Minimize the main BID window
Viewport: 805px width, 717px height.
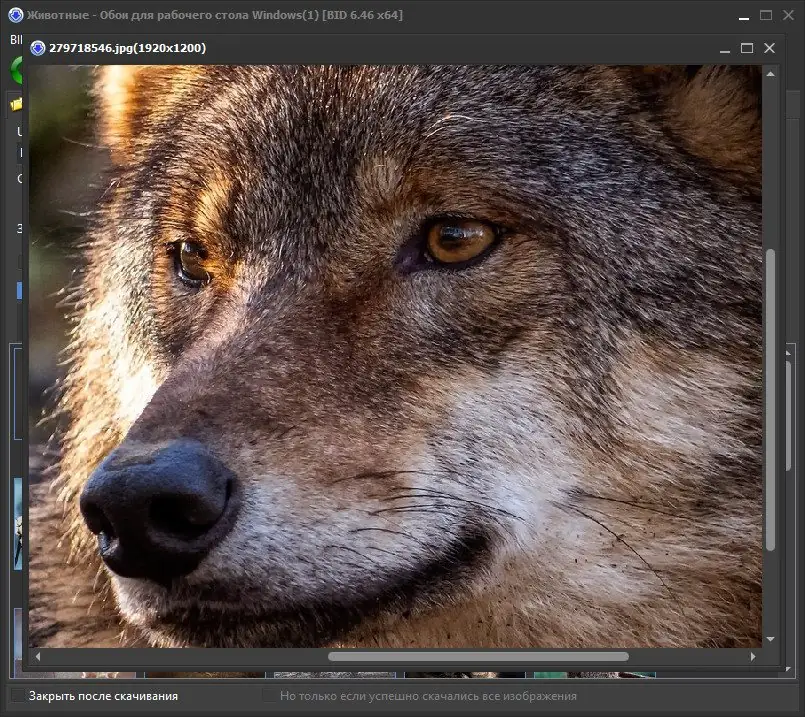coord(743,15)
